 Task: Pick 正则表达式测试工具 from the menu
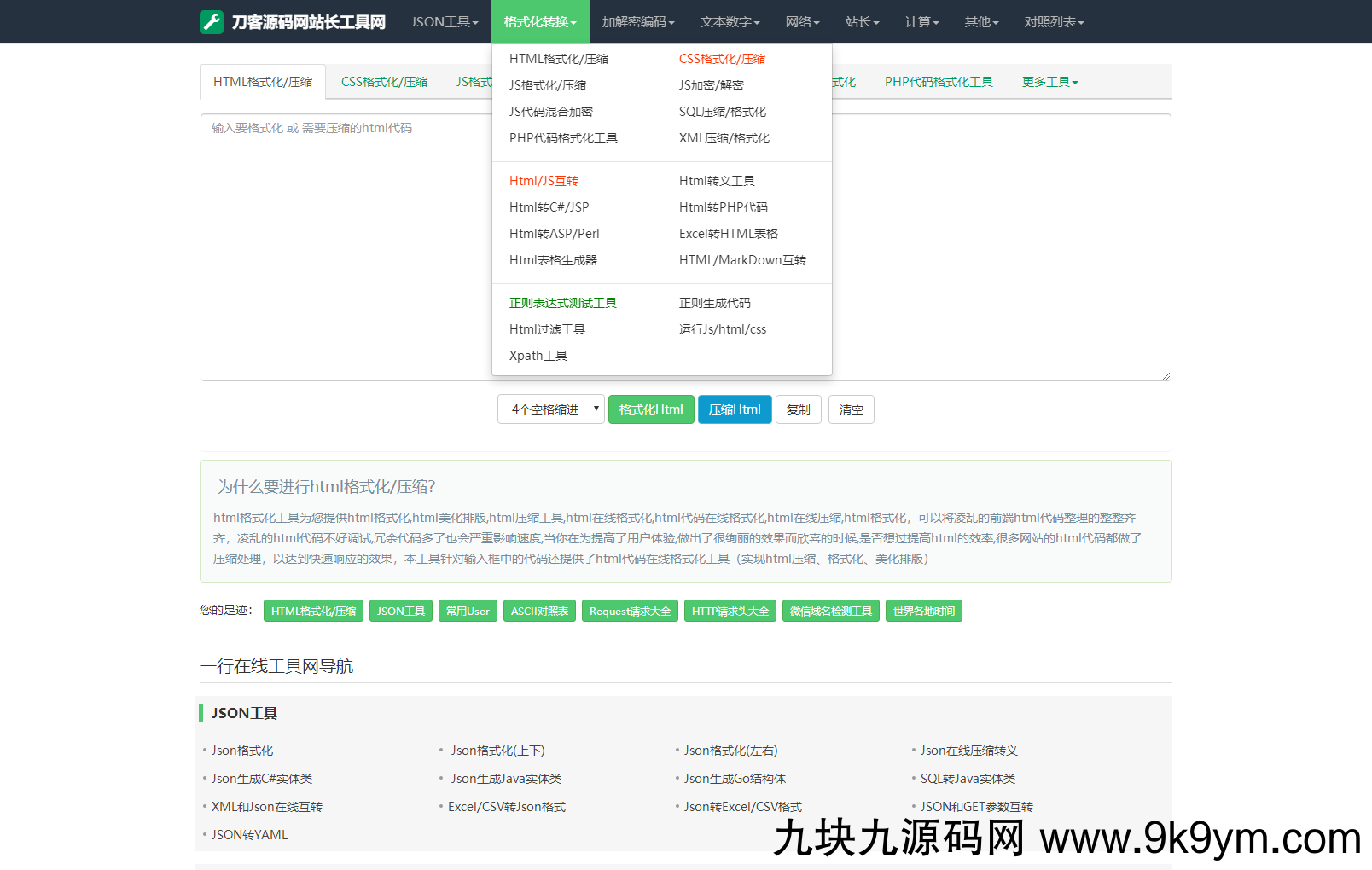pos(562,303)
